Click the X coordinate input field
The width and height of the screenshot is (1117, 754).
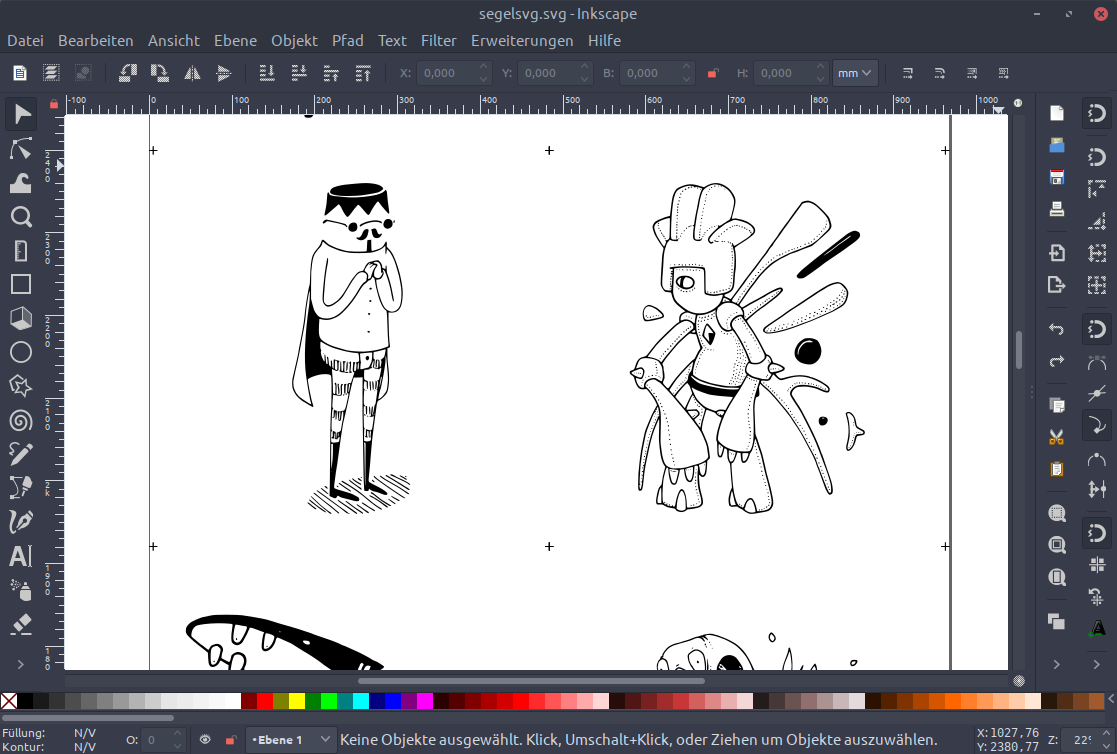tap(446, 73)
